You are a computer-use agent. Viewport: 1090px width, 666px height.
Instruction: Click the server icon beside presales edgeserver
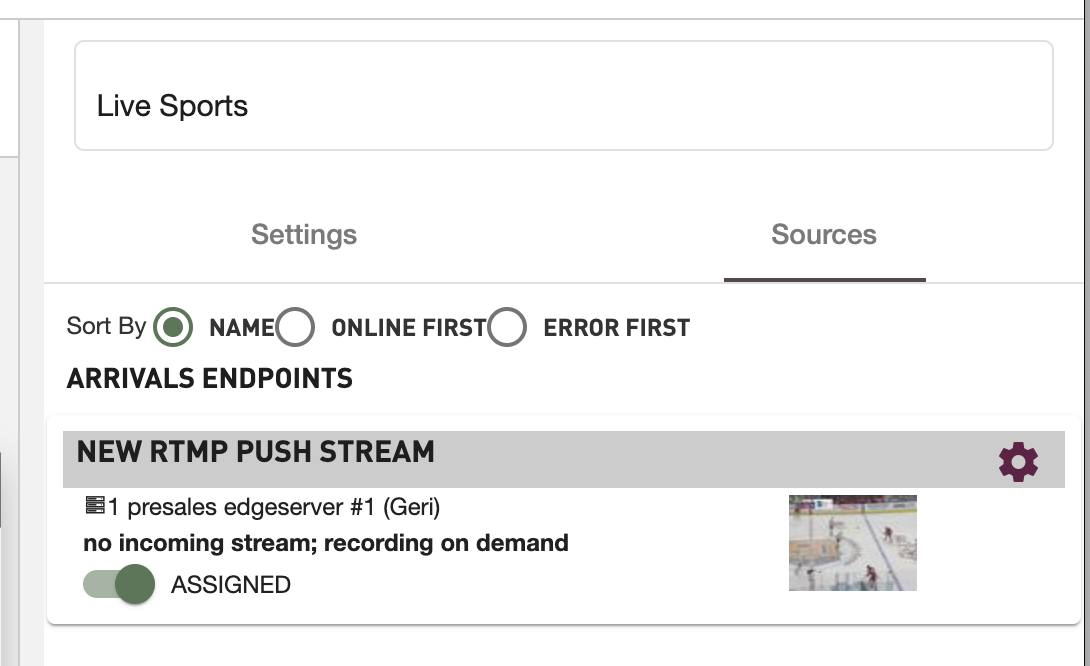pyautogui.click(x=95, y=507)
